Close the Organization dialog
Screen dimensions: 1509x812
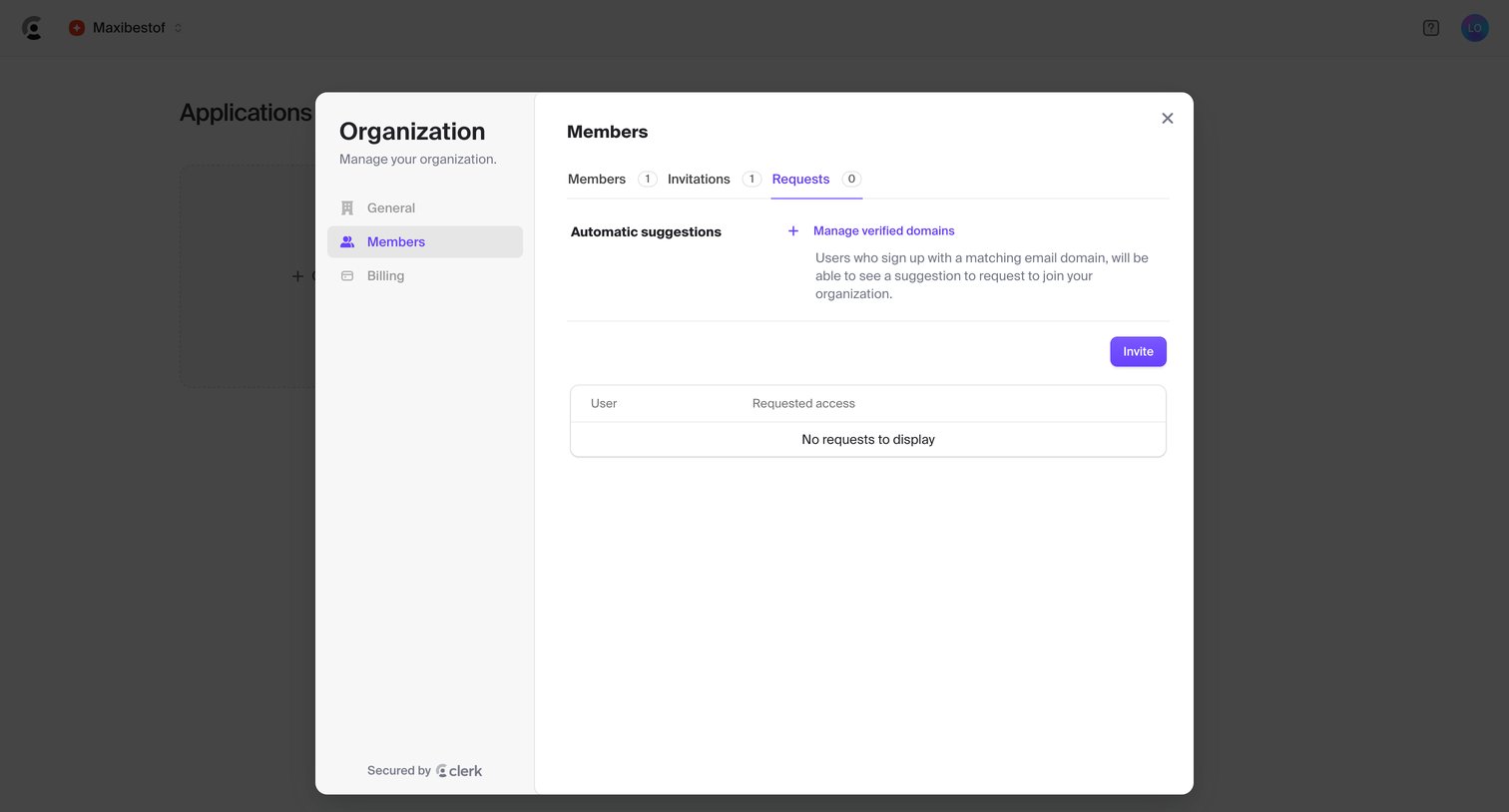point(1168,119)
